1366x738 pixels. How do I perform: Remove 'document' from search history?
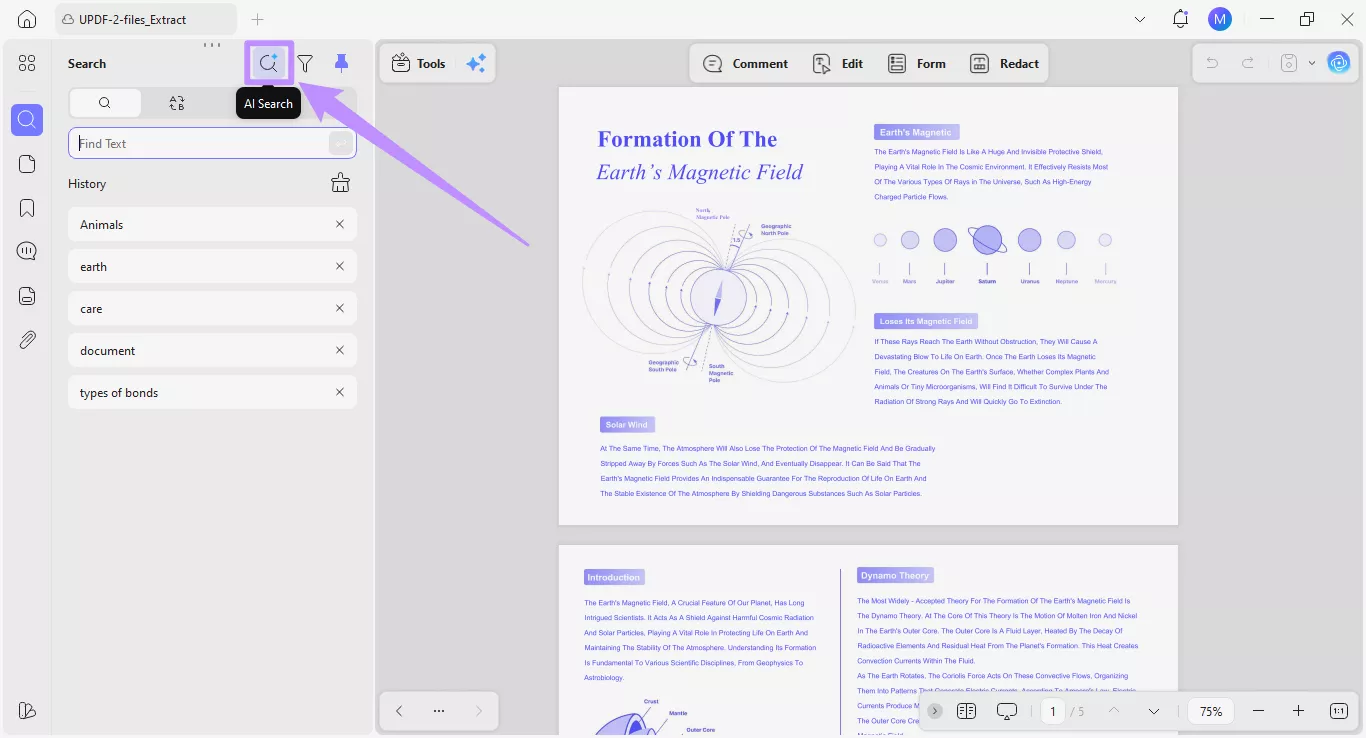(340, 350)
